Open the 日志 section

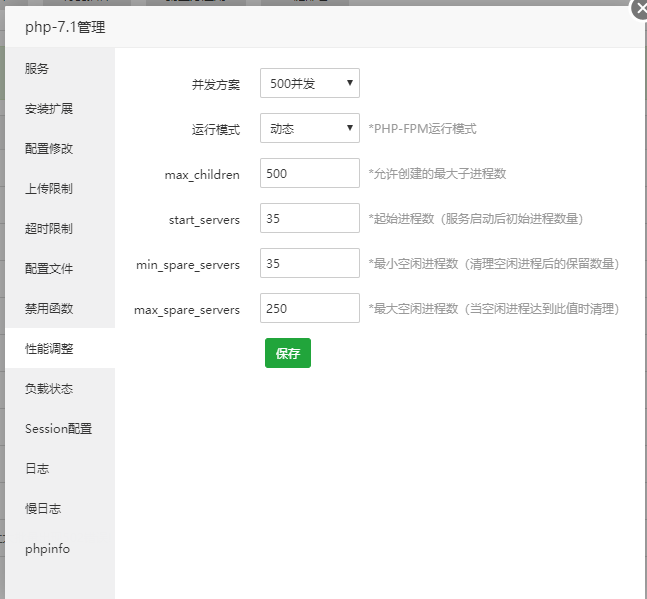[x=60, y=469]
